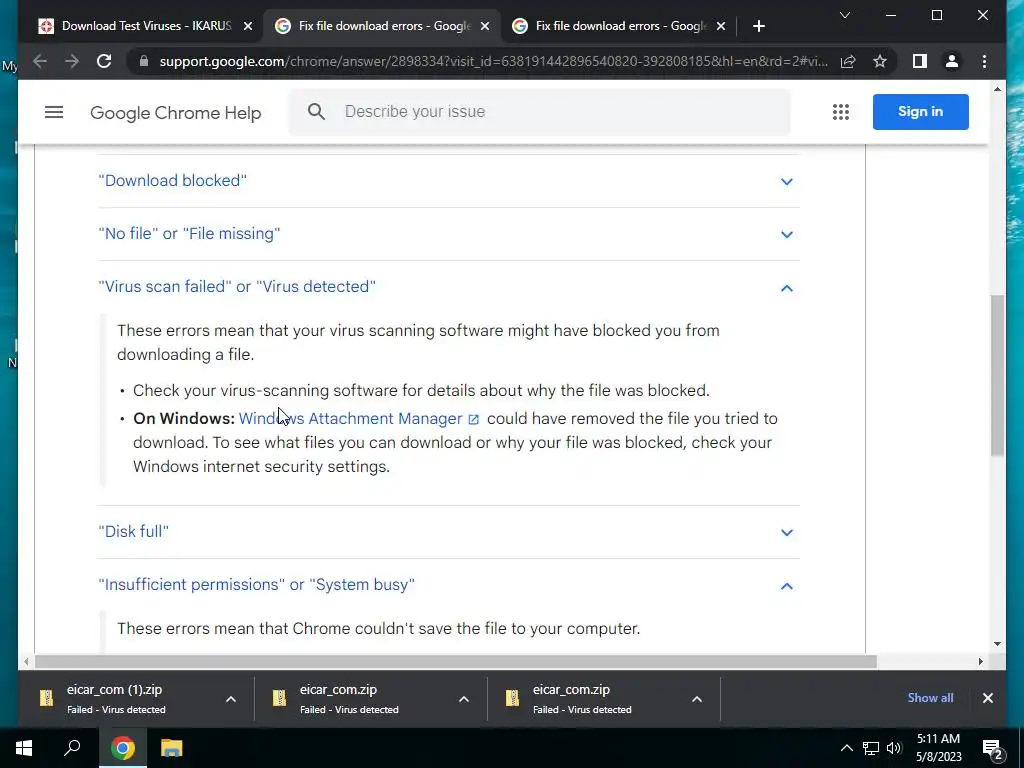The height and width of the screenshot is (768, 1024).
Task: Open the Windows Start menu
Action: (24, 748)
